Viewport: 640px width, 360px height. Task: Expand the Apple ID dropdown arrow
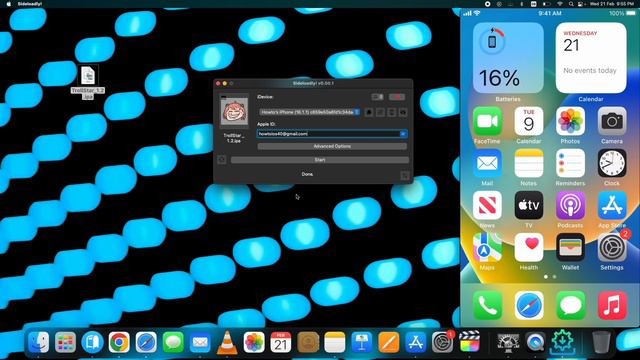(x=403, y=134)
